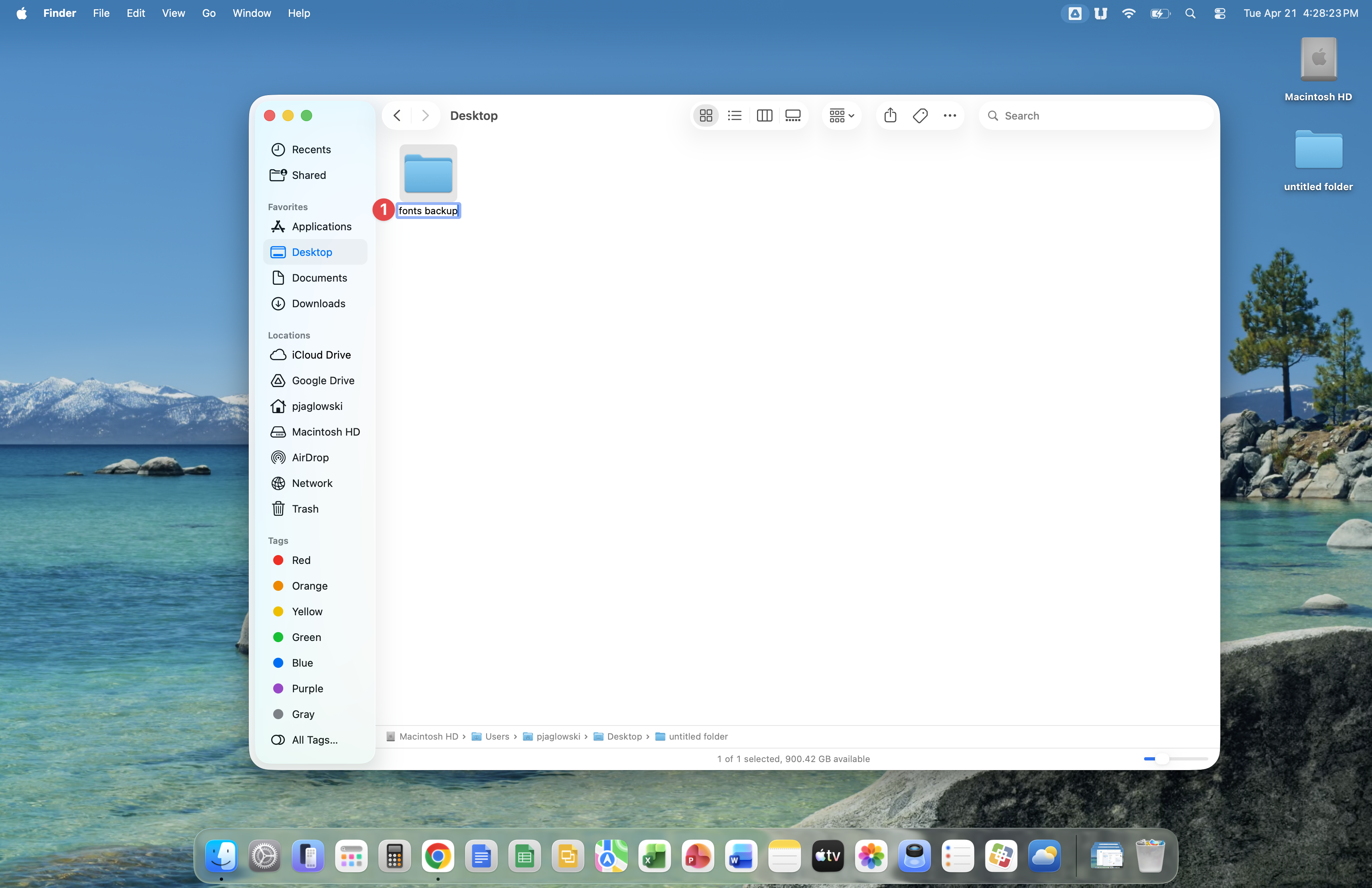Select icon view mode toggle
Screen dimensions: 1372x888
click(706, 116)
